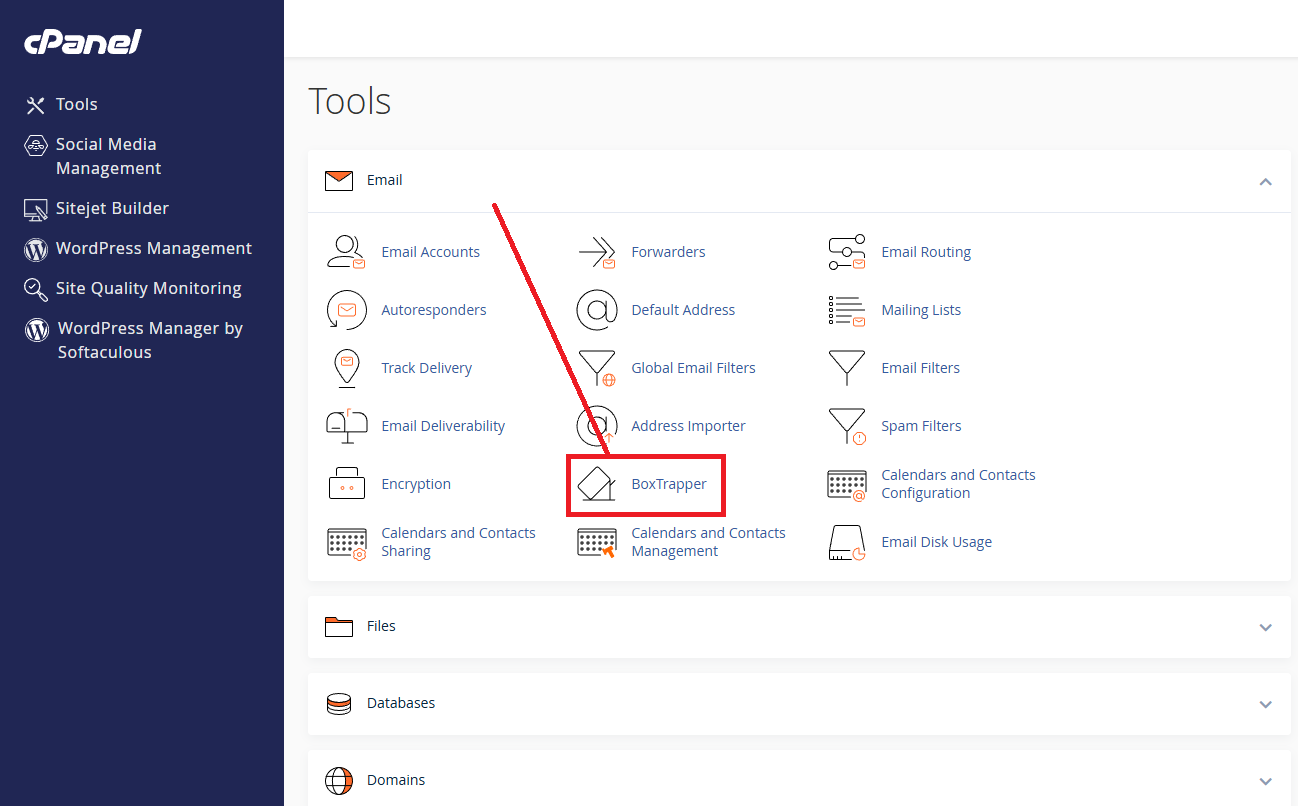Click the Calendars and Contacts Management icon
The width and height of the screenshot is (1298, 806).
597,543
